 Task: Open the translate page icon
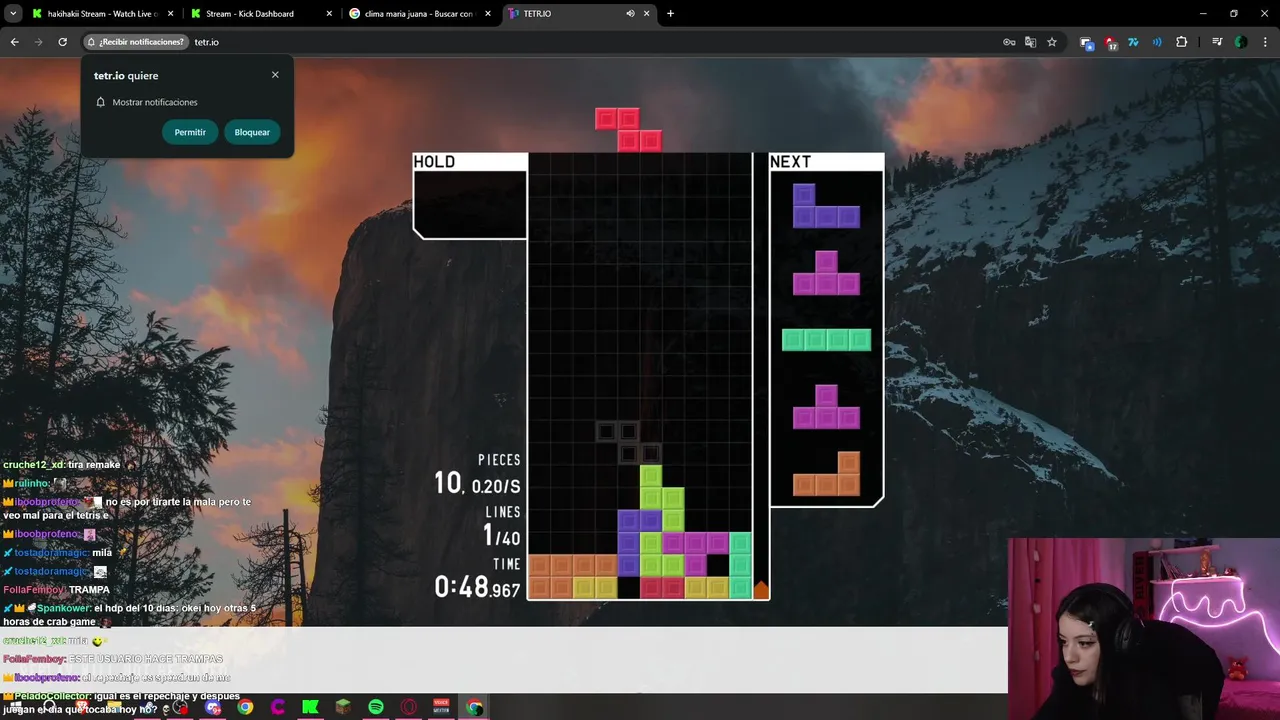[x=1030, y=42]
